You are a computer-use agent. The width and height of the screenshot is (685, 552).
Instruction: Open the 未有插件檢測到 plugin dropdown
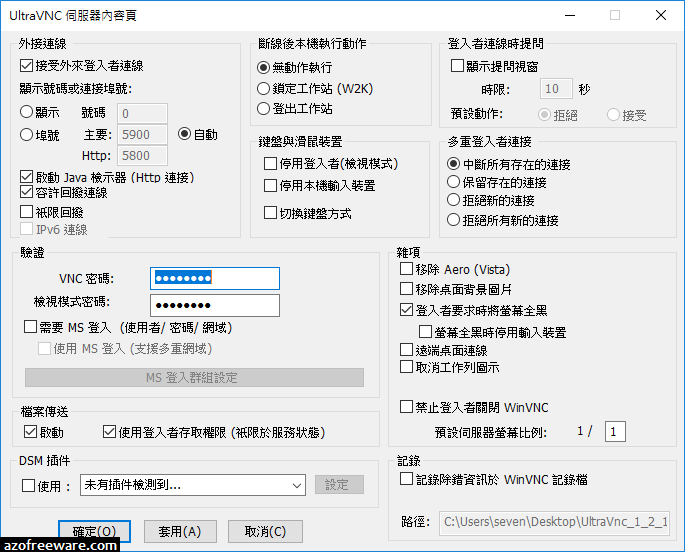193,485
